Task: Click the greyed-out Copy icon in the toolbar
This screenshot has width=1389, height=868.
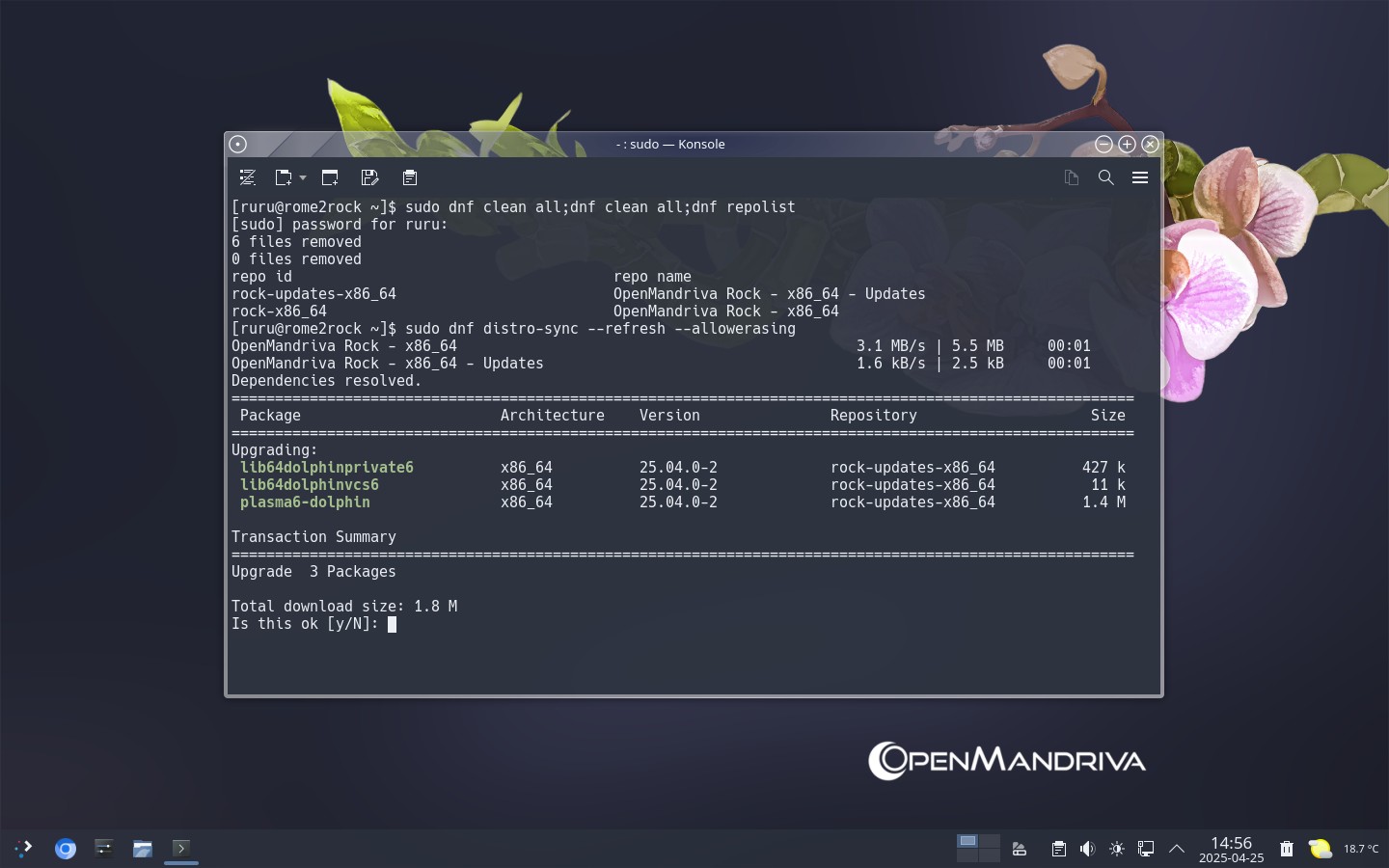Action: [1072, 177]
